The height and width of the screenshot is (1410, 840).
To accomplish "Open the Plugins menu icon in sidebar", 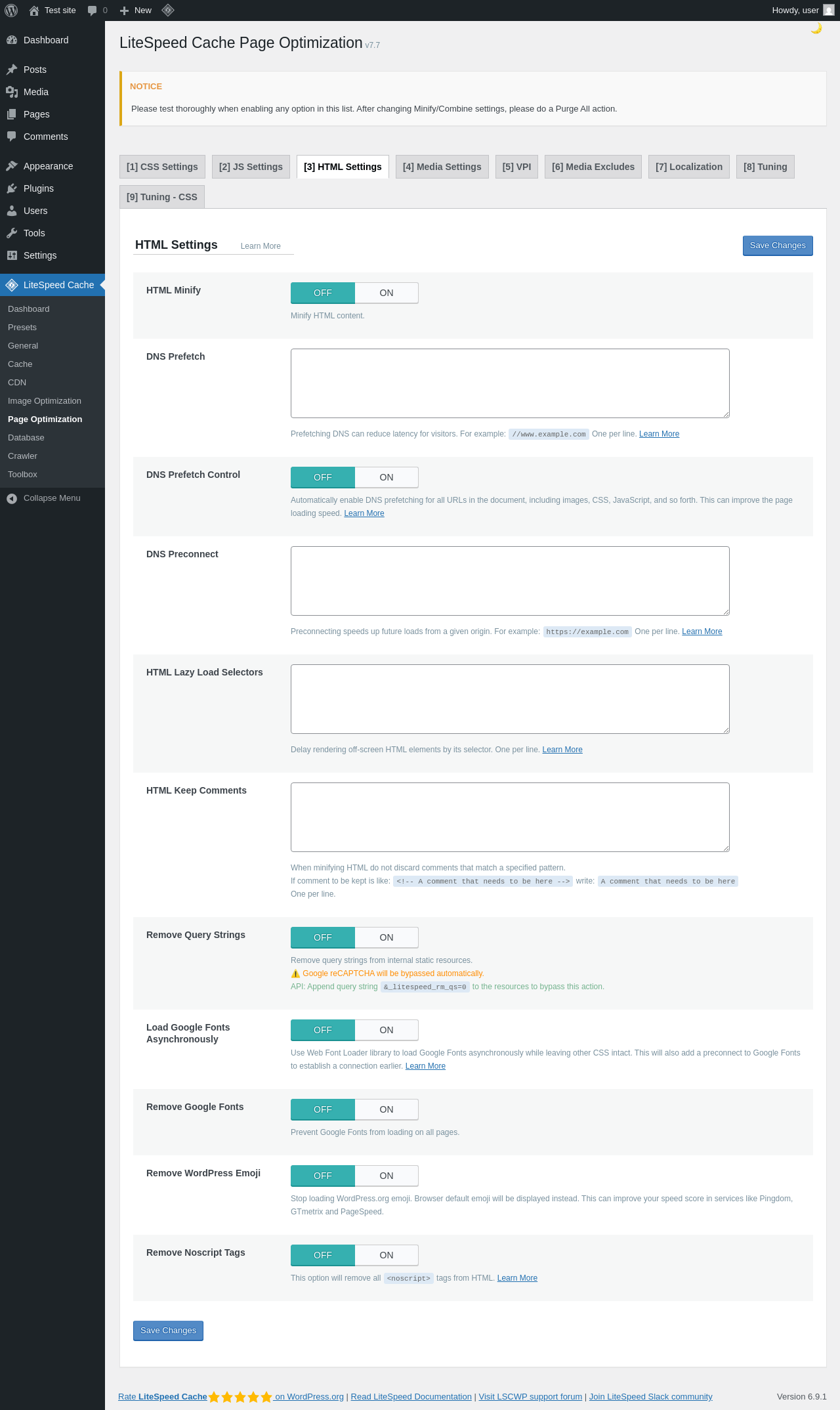I will [12, 188].
